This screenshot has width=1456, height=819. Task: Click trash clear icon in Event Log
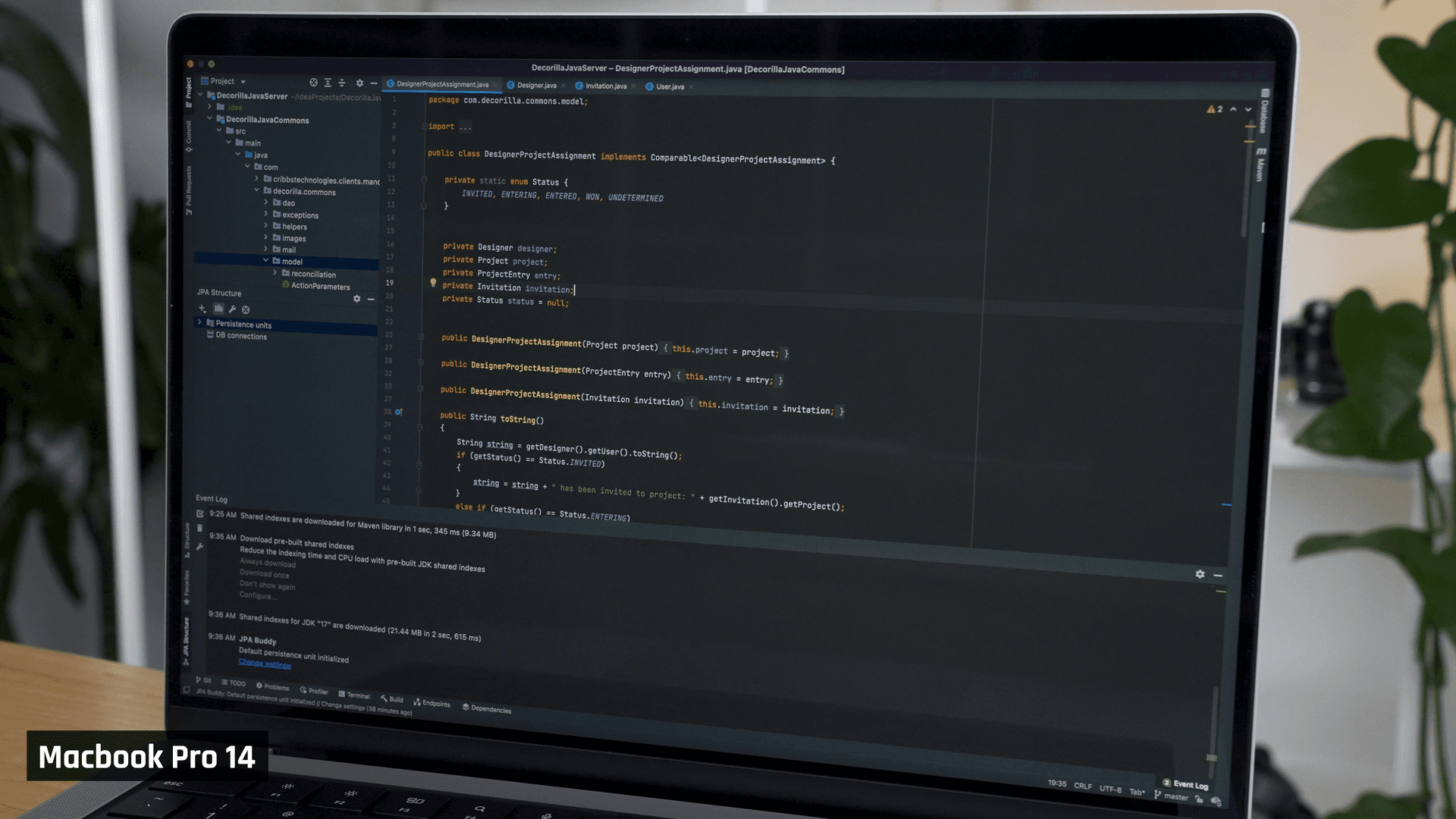(200, 529)
